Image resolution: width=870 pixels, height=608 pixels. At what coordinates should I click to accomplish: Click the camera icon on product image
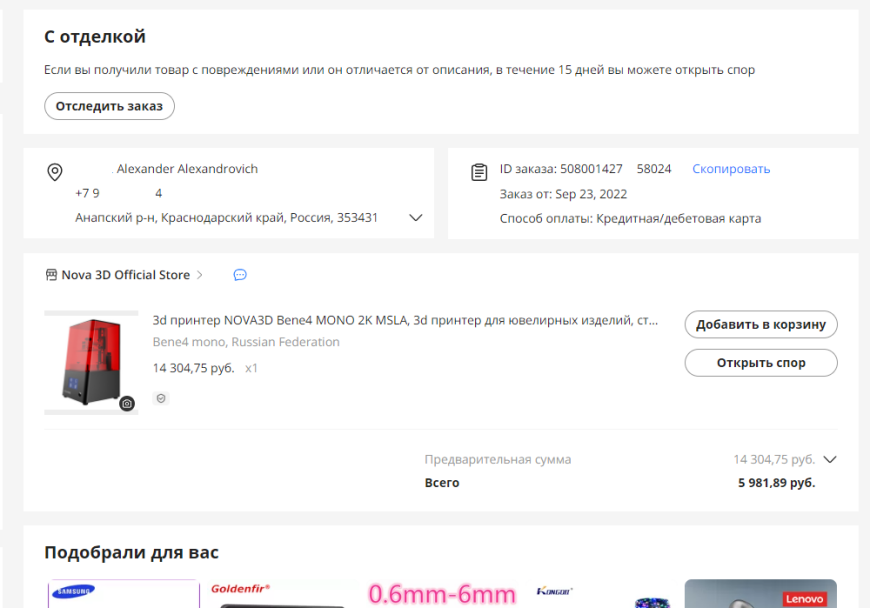[x=127, y=403]
